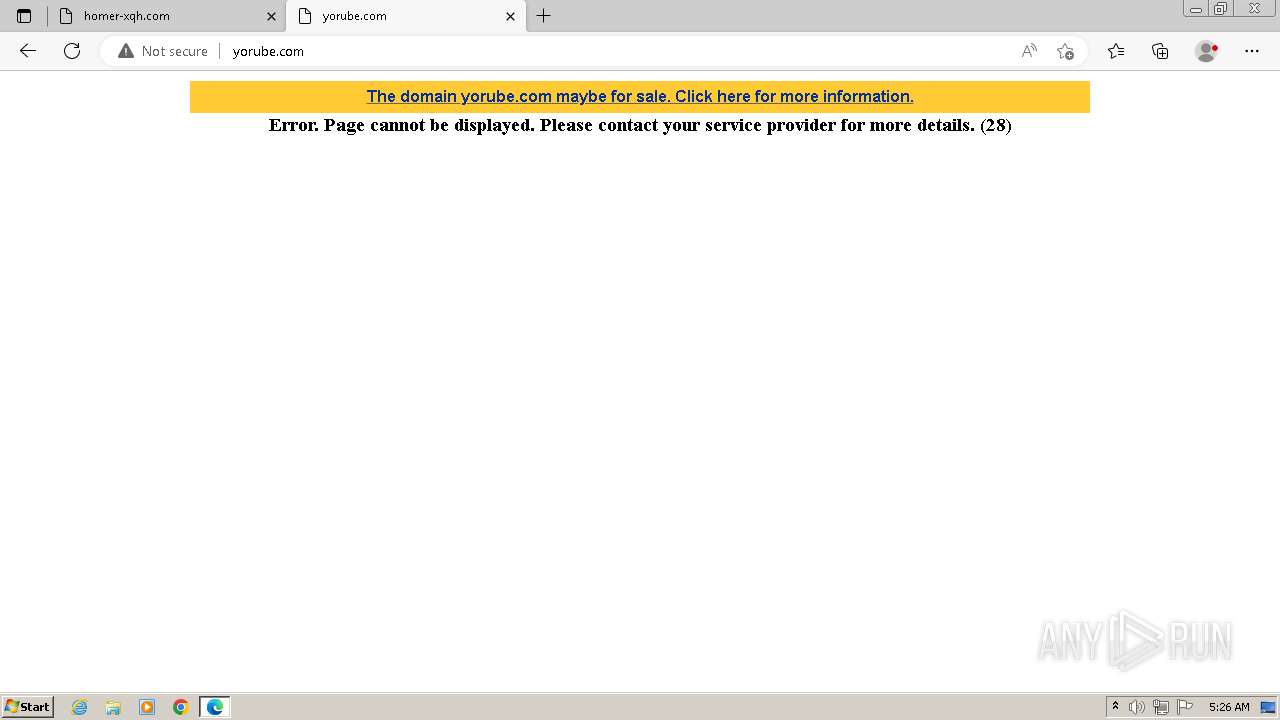Open network status tray icon
Viewport: 1280px width, 720px height.
(1161, 707)
